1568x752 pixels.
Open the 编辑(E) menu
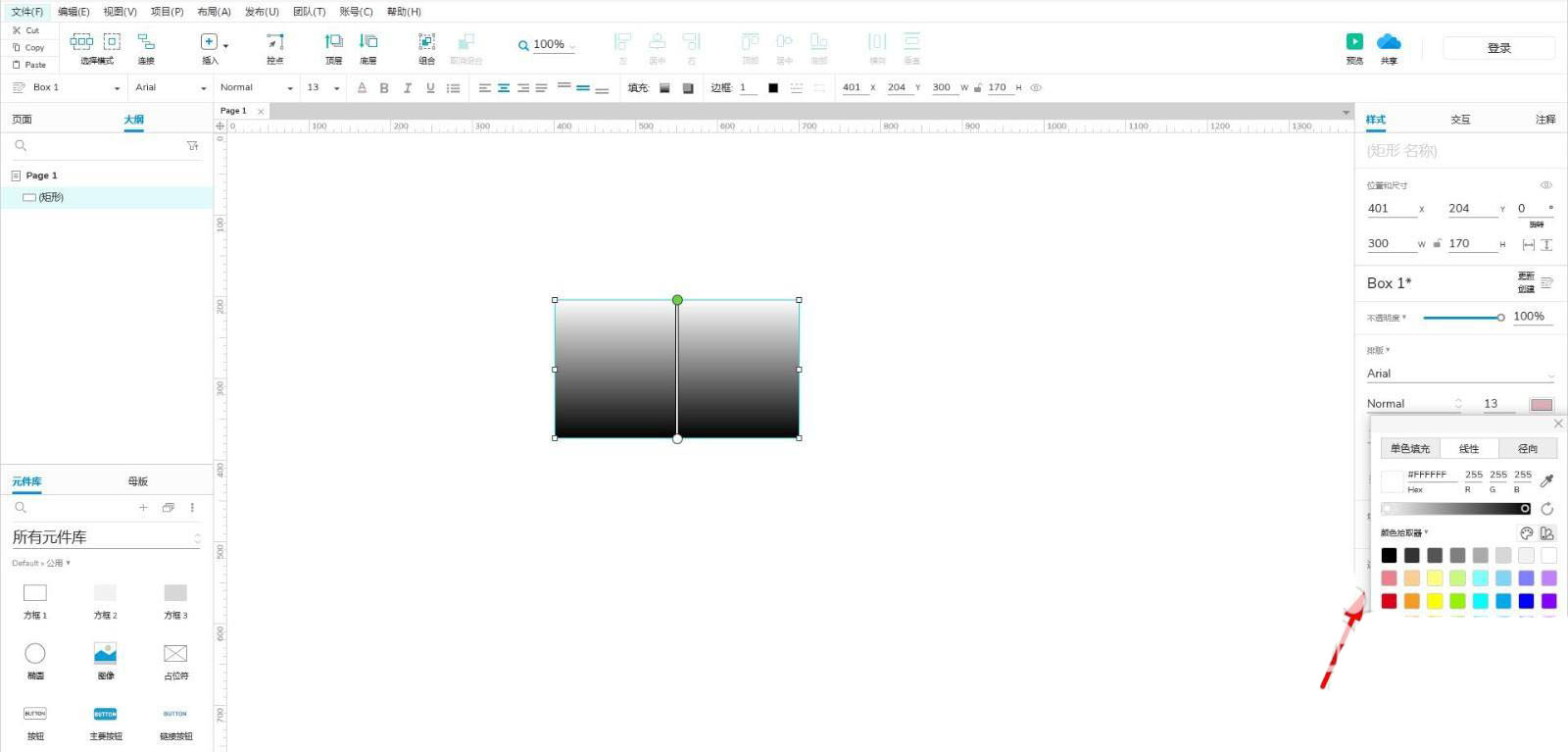(73, 12)
